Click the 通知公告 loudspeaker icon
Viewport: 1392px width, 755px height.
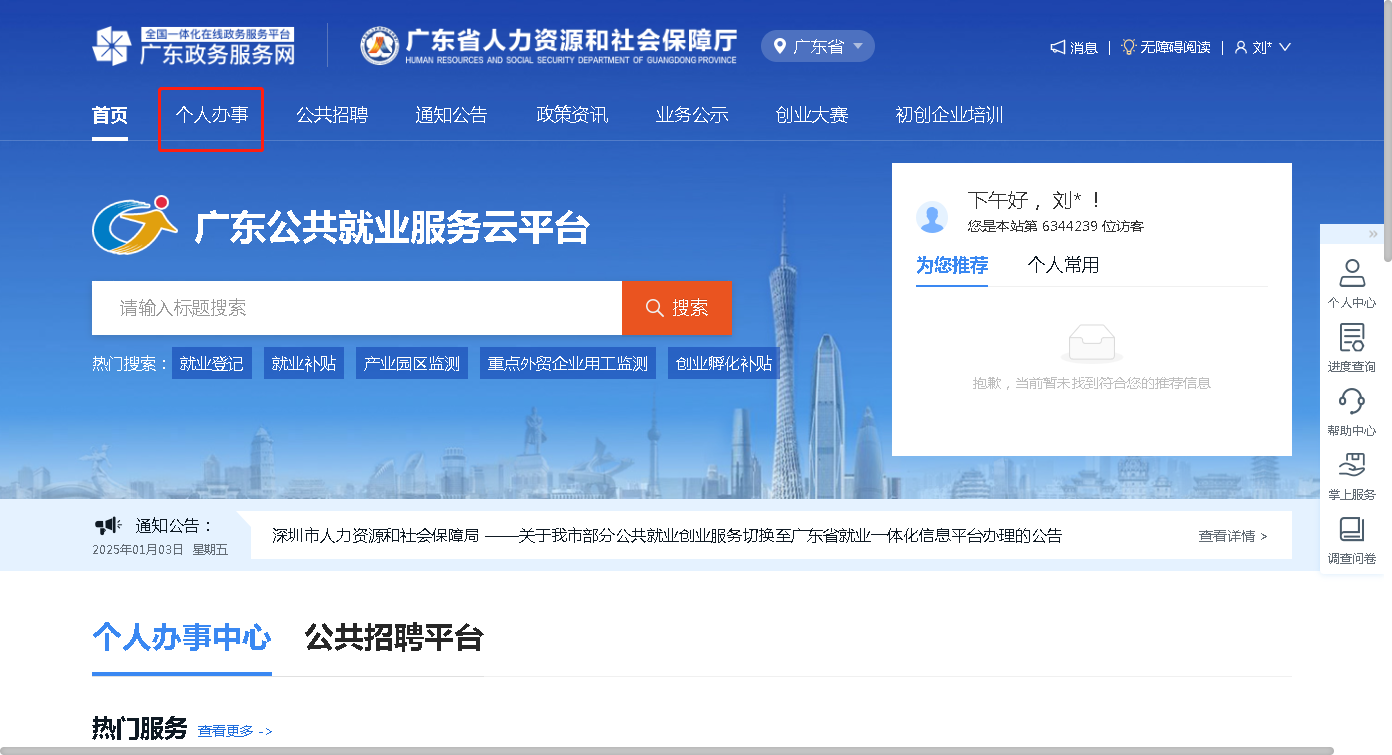point(108,525)
